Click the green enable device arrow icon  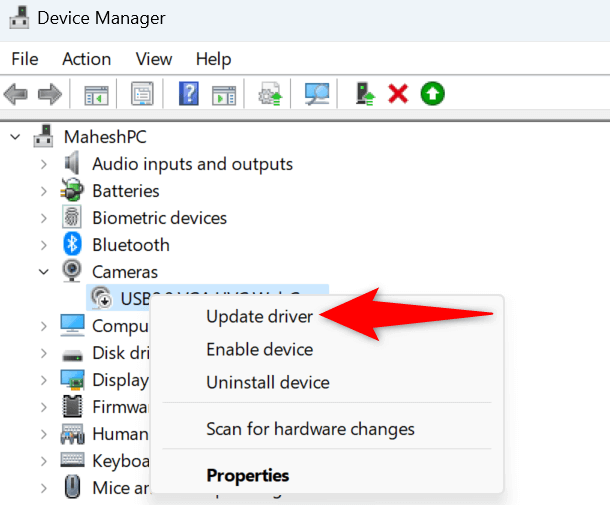[x=432, y=95]
